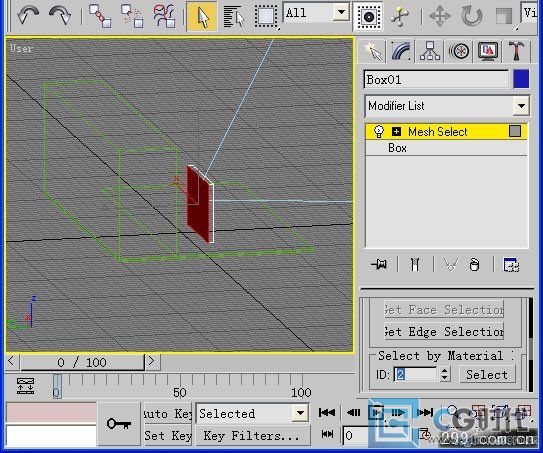Open the Selected key filter dropdown

coord(252,413)
